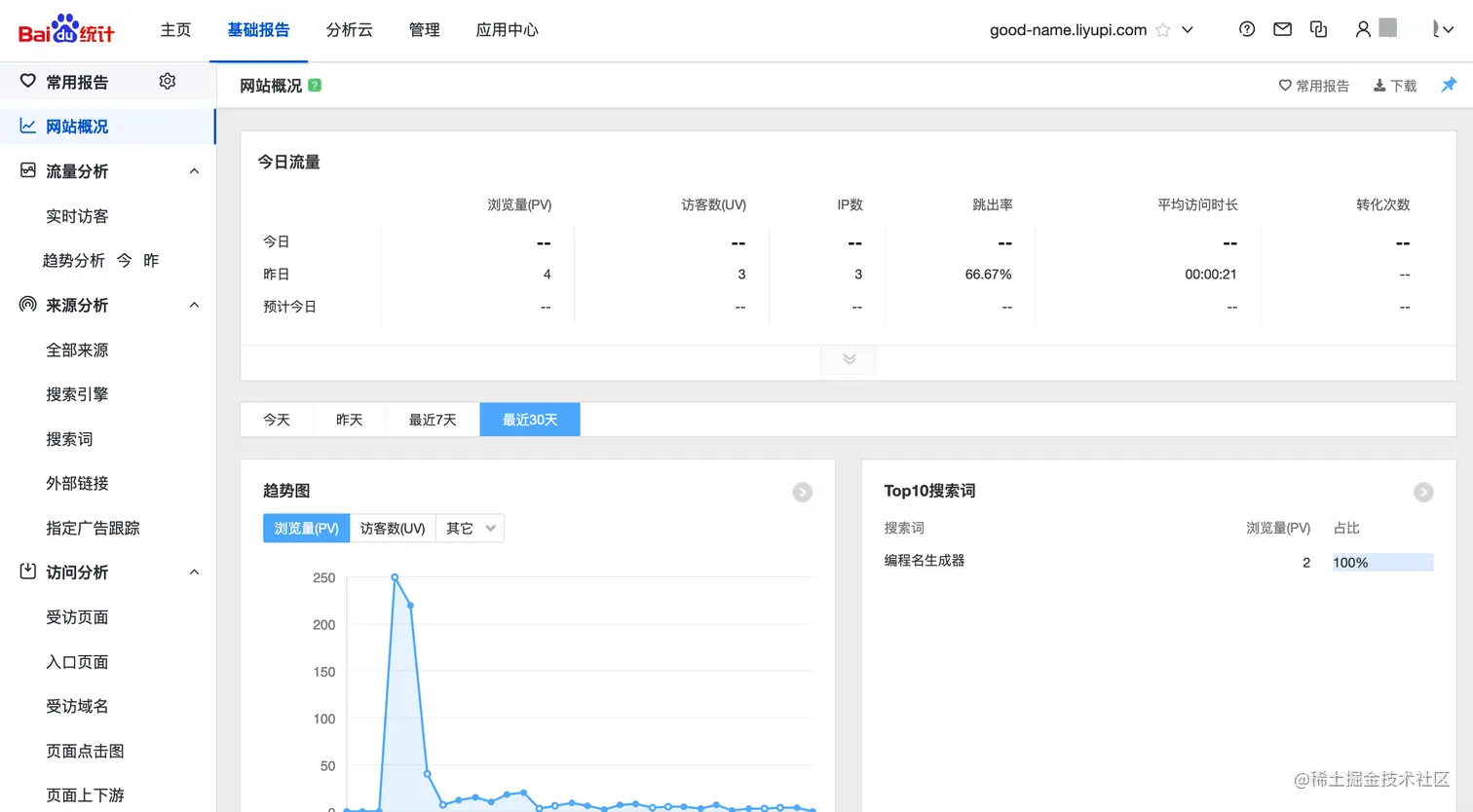Image resolution: width=1473 pixels, height=812 pixels.
Task: Click the copy site-code icon near account avatar
Action: point(1318,29)
